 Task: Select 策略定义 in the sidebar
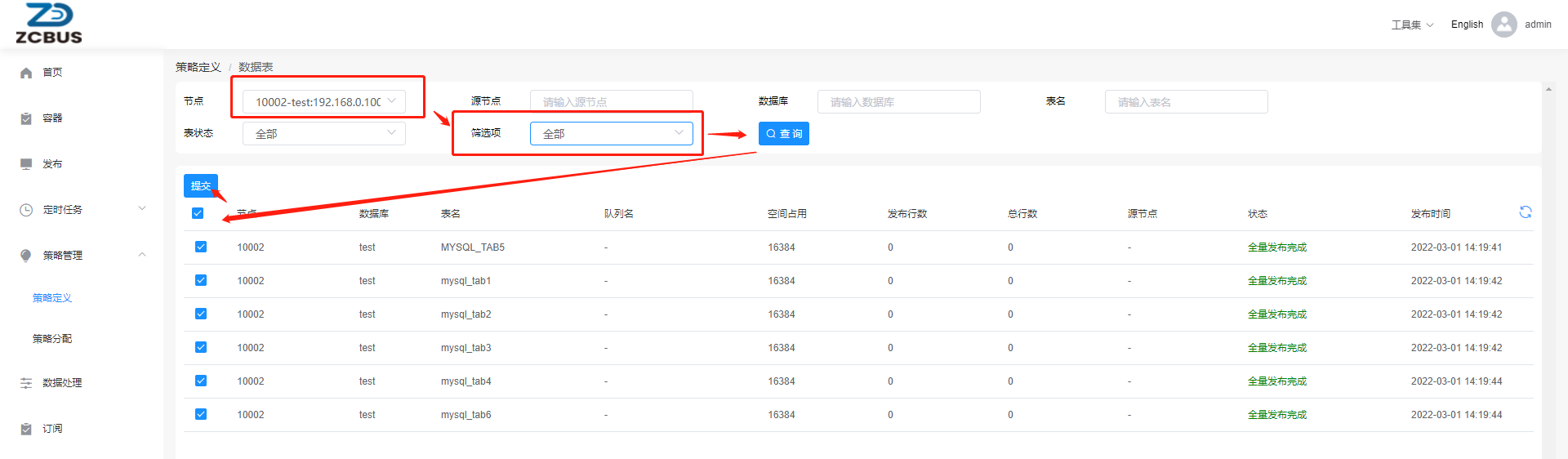coord(52,298)
